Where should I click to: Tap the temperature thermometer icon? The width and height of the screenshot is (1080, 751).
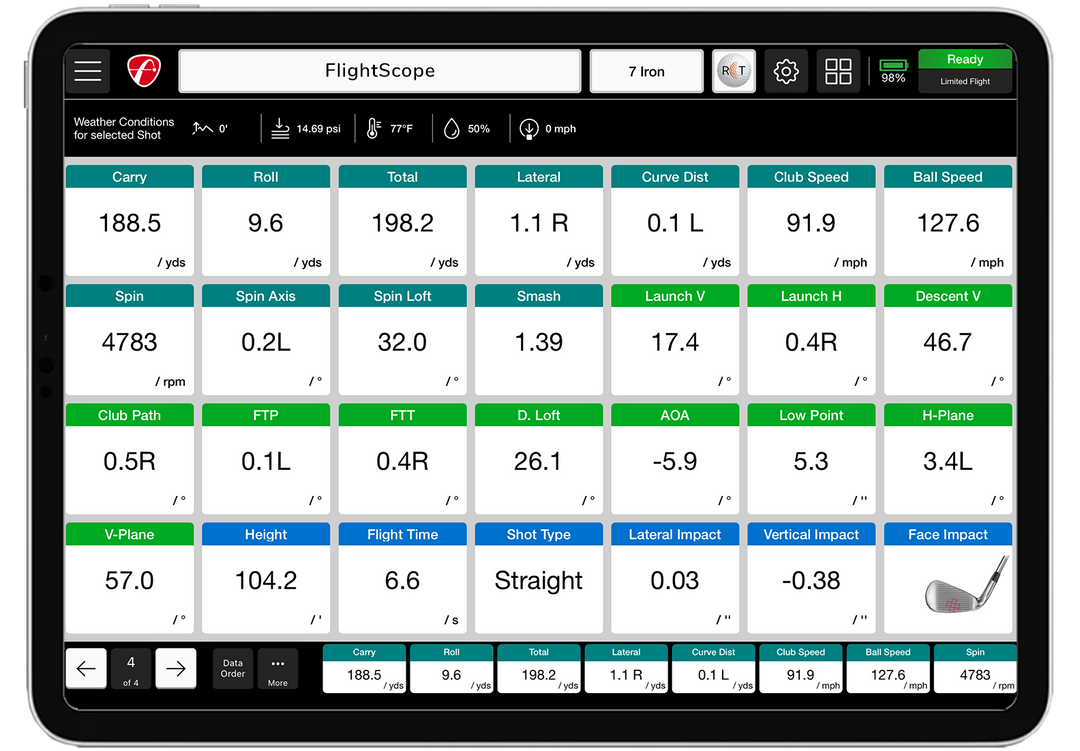tap(373, 129)
